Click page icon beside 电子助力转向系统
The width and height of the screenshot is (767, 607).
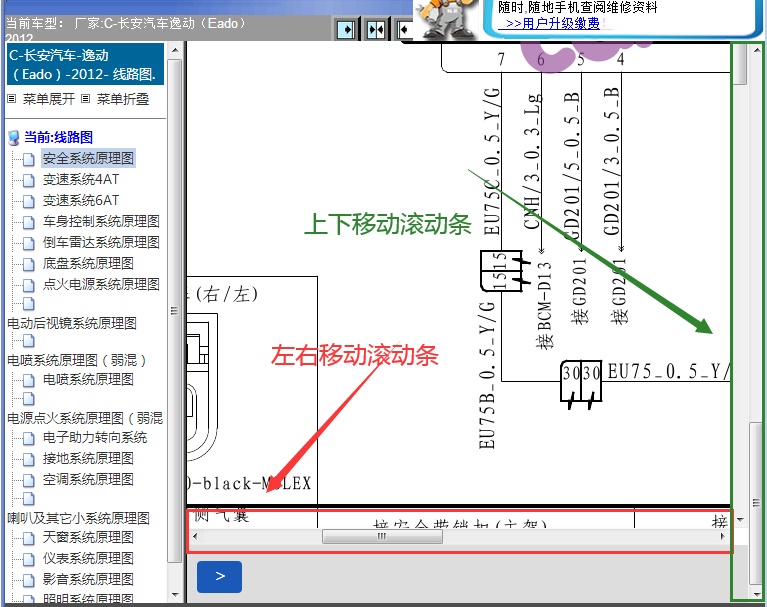(x=29, y=438)
